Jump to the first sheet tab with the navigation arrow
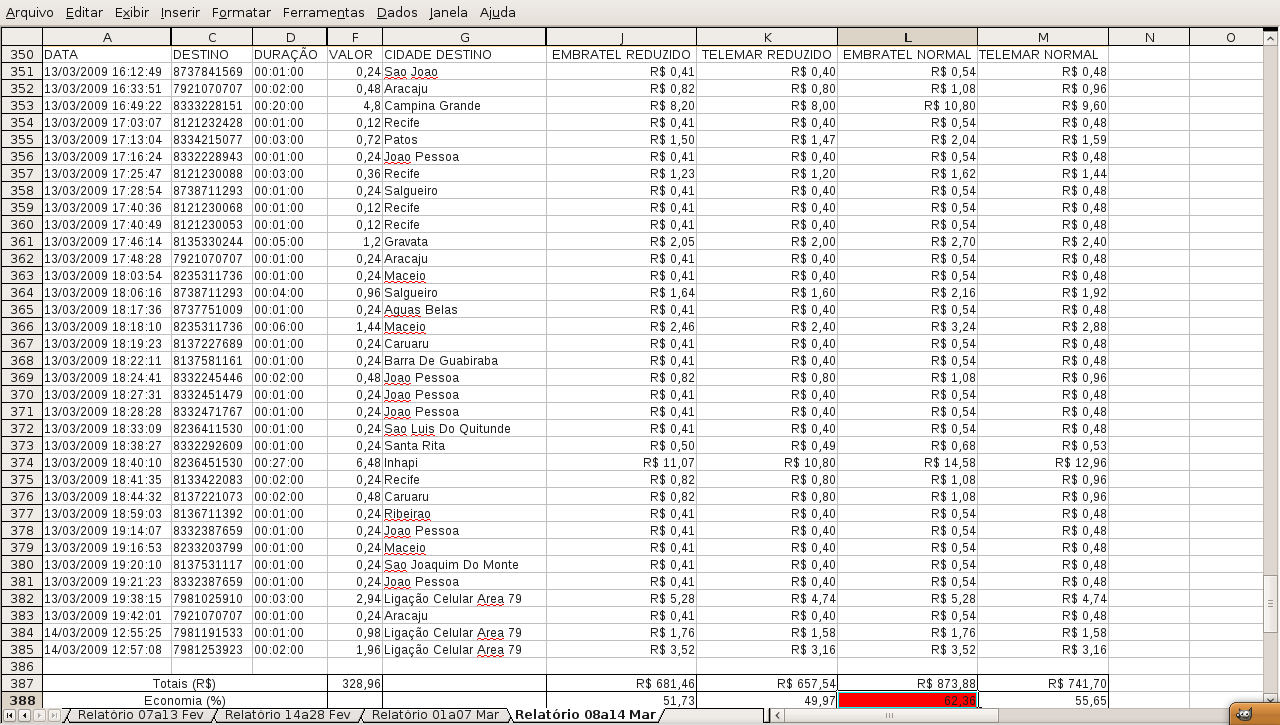The width and height of the screenshot is (1280, 725). [x=9, y=715]
